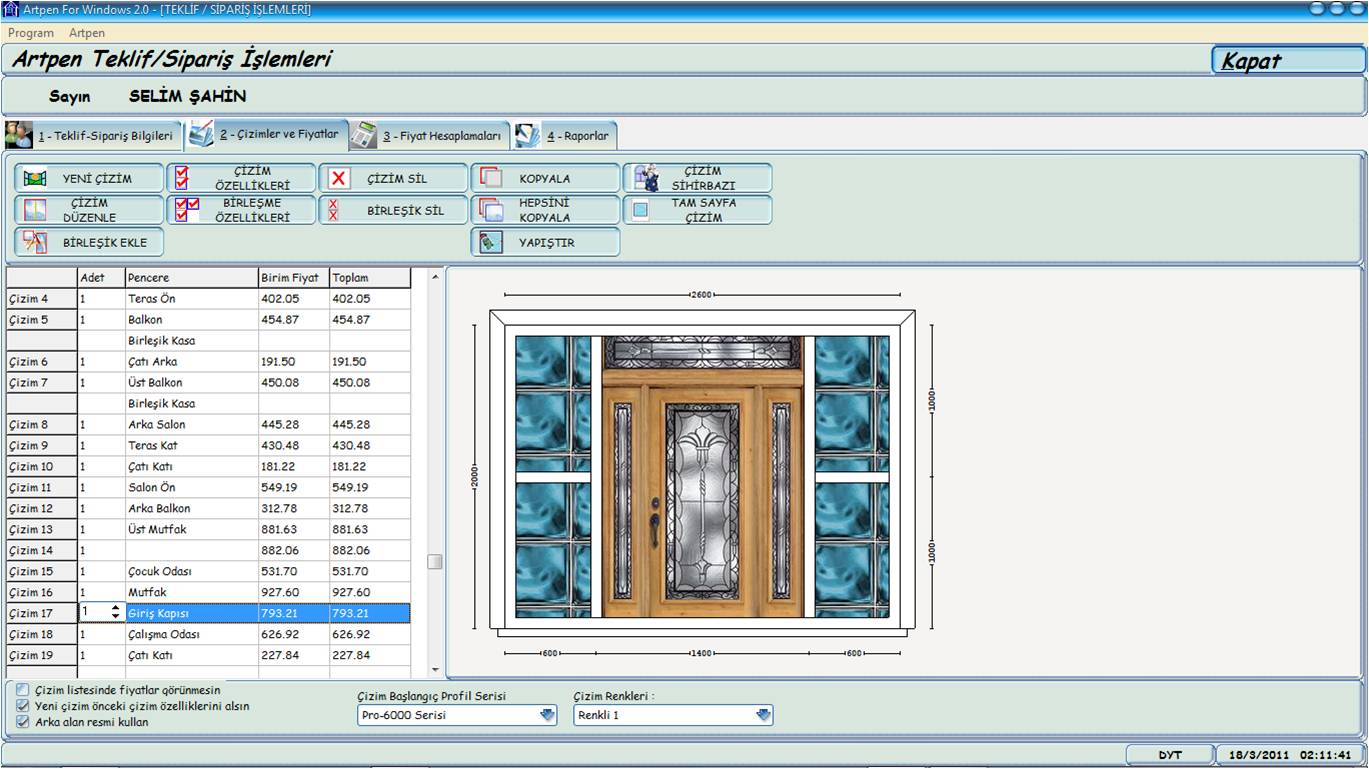1369x769 pixels.
Task: Click the Yeni Çizim toolbar icon
Action: point(36,179)
